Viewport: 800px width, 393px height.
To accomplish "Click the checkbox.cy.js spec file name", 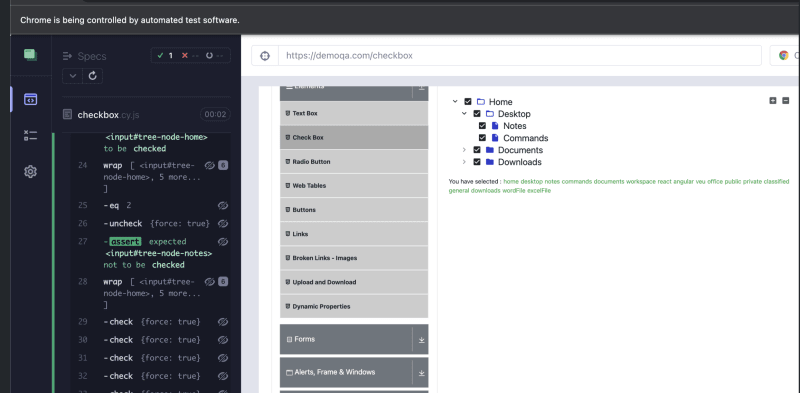I will [x=108, y=115].
